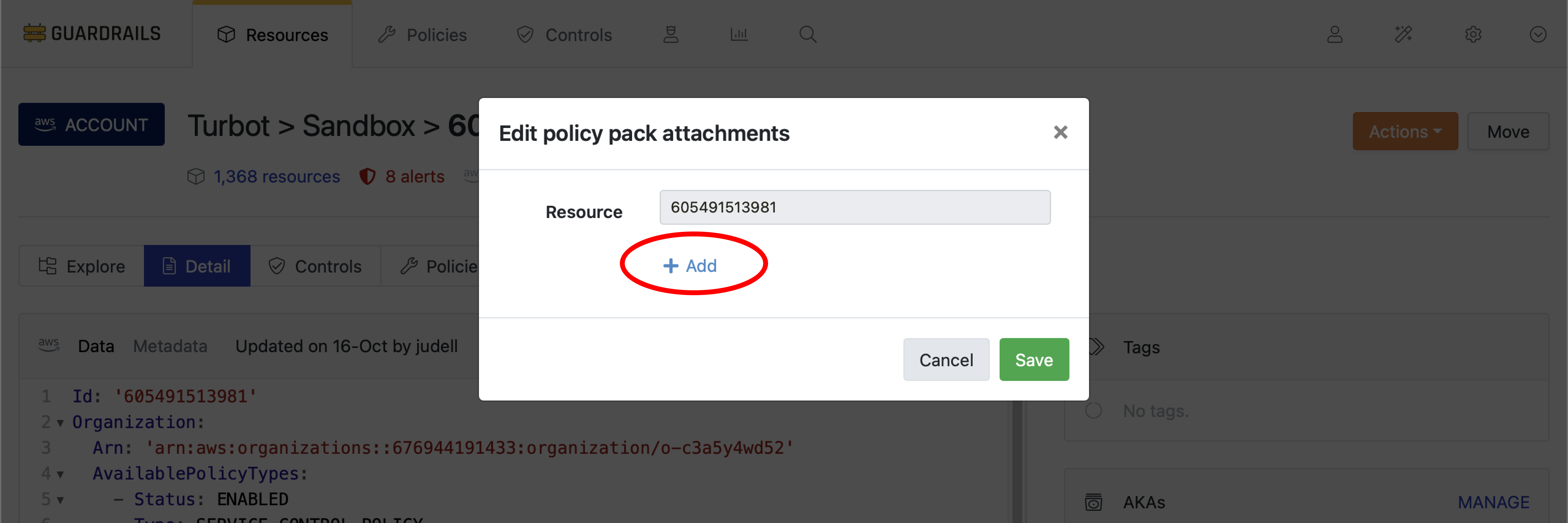Expand the chevron-down icon at top right

click(1538, 35)
